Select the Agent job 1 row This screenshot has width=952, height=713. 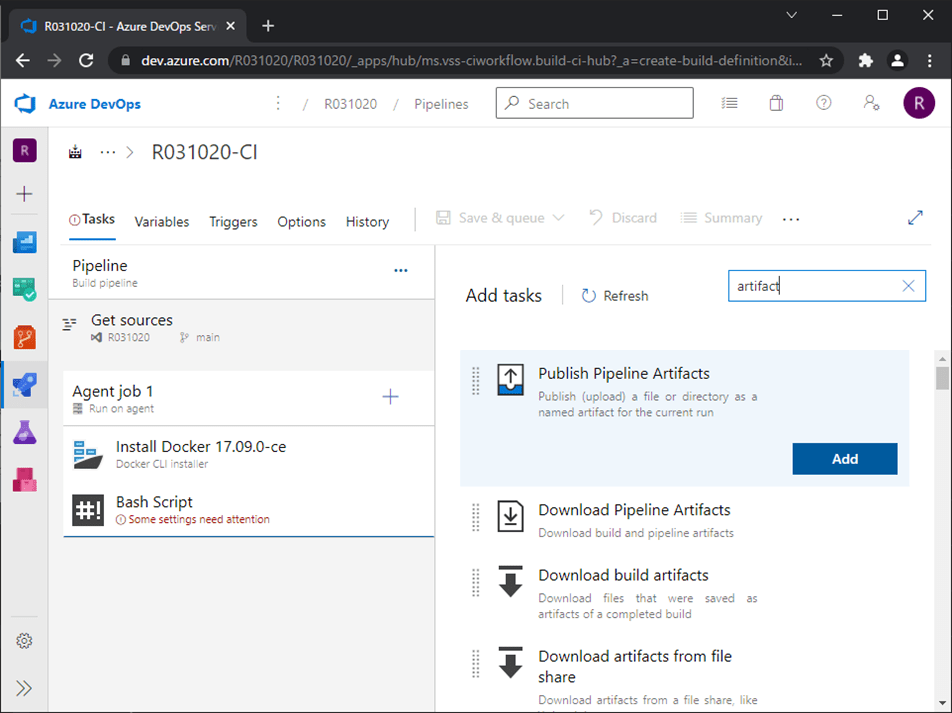[x=248, y=398]
